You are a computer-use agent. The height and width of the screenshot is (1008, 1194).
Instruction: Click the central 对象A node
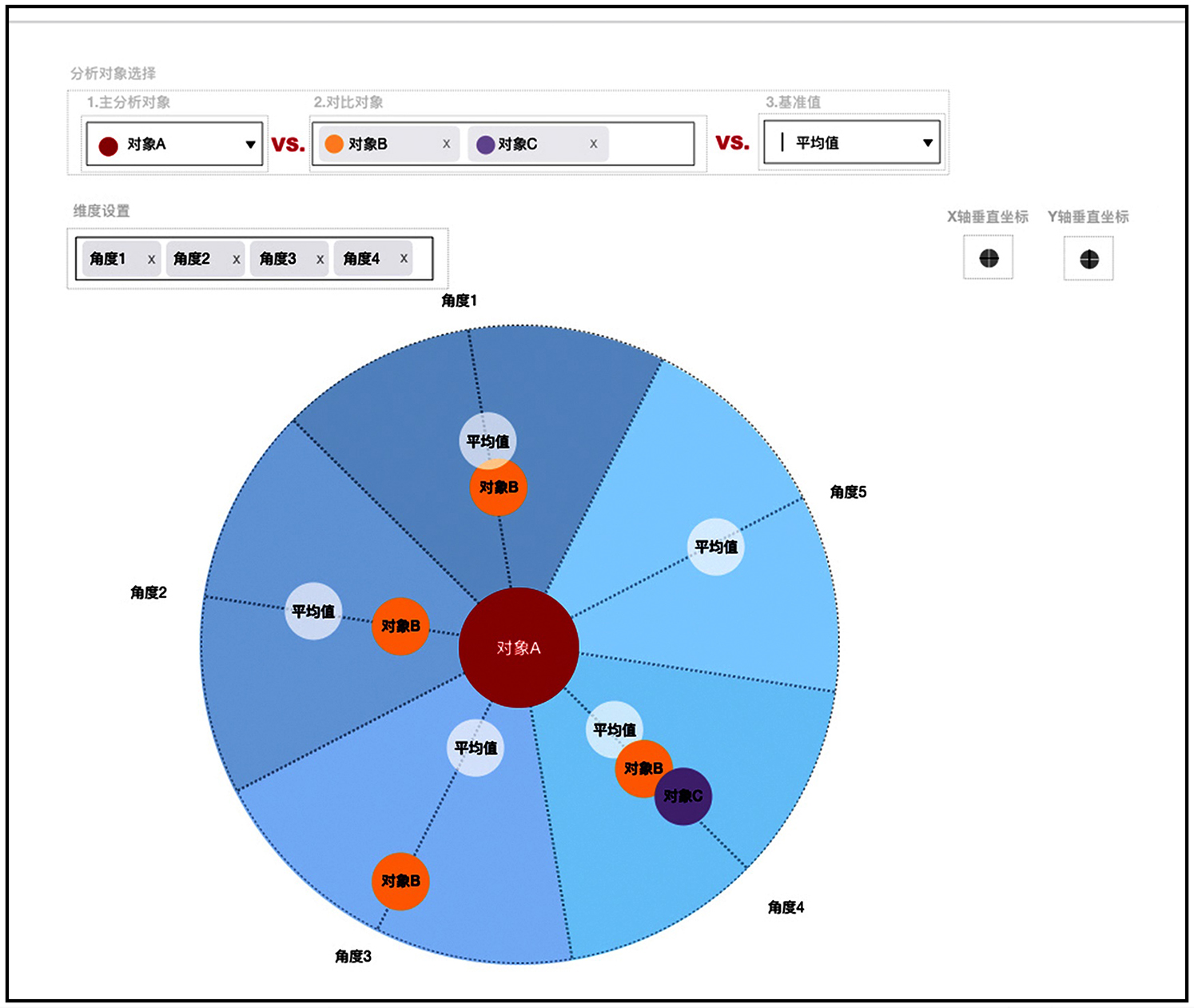pos(519,647)
